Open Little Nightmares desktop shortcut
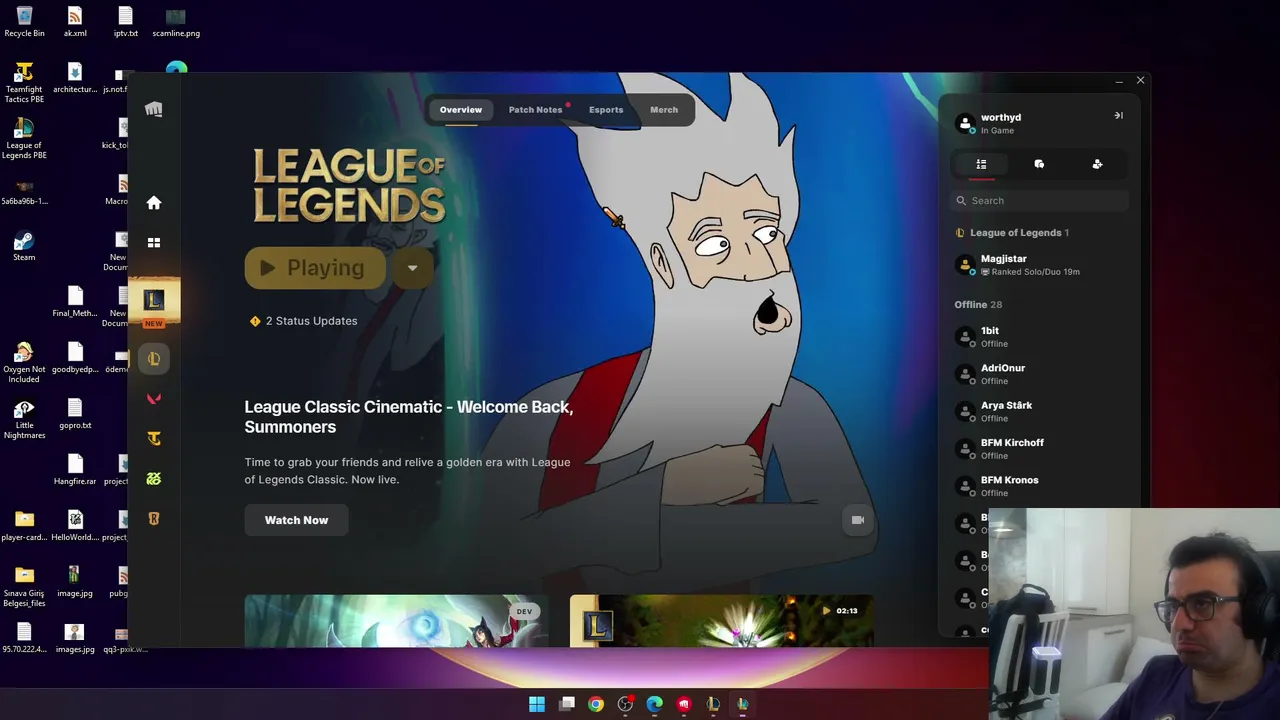 coord(24,420)
